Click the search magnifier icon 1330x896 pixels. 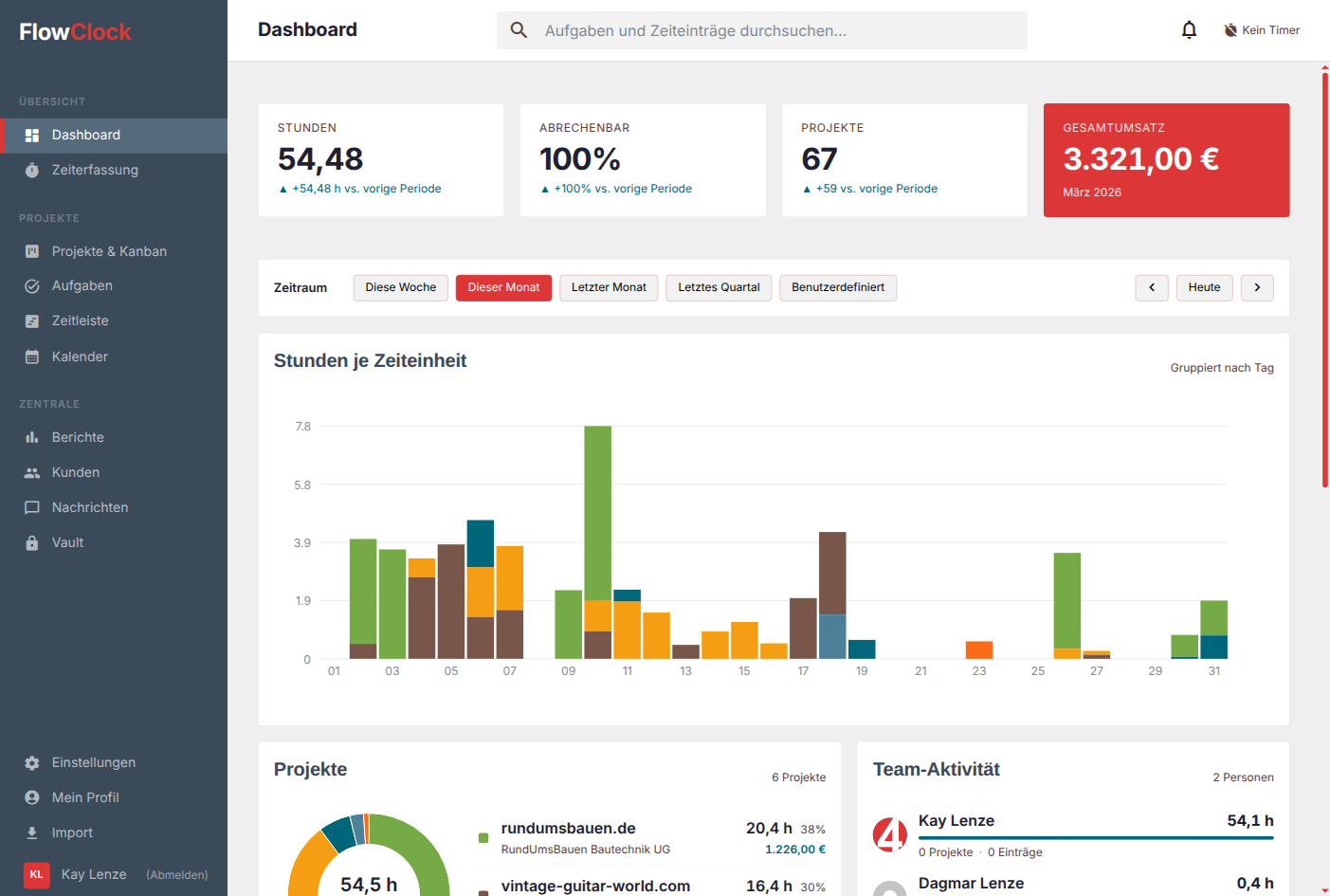[519, 30]
